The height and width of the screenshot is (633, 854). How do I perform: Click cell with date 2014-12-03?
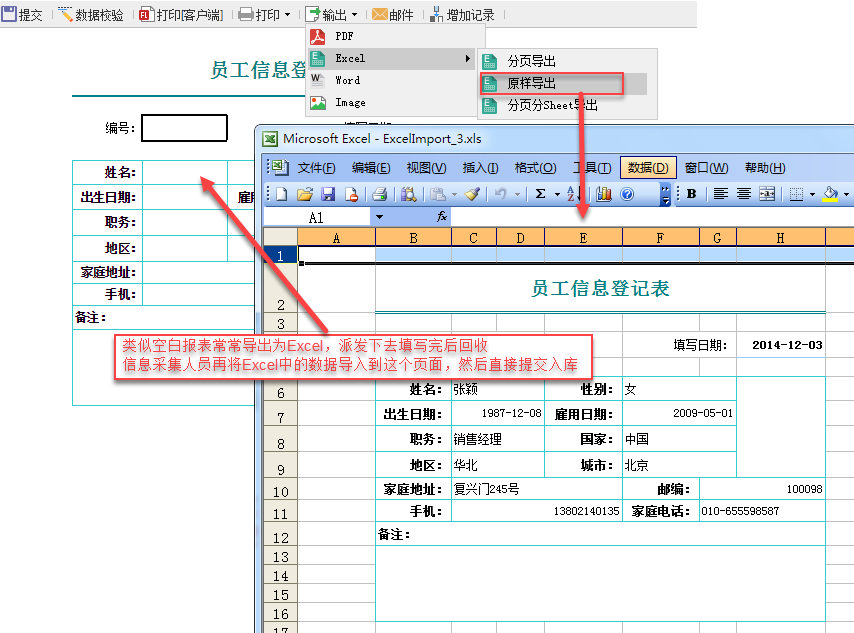click(x=781, y=345)
